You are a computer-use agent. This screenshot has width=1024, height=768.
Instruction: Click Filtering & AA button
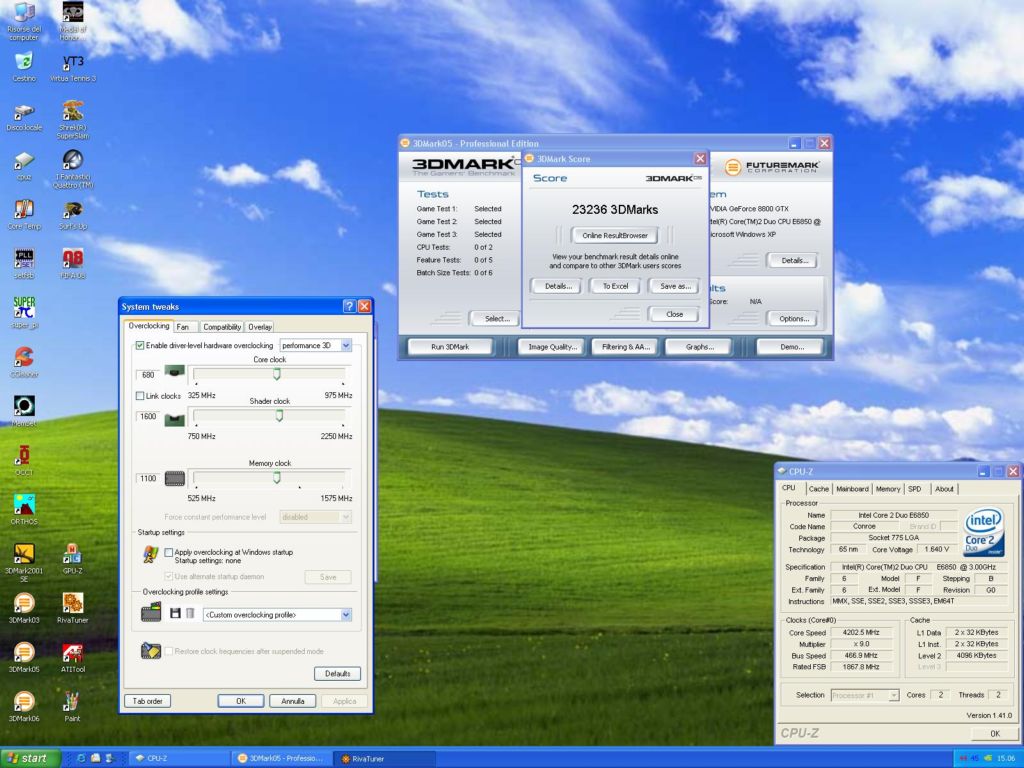pyautogui.click(x=626, y=347)
